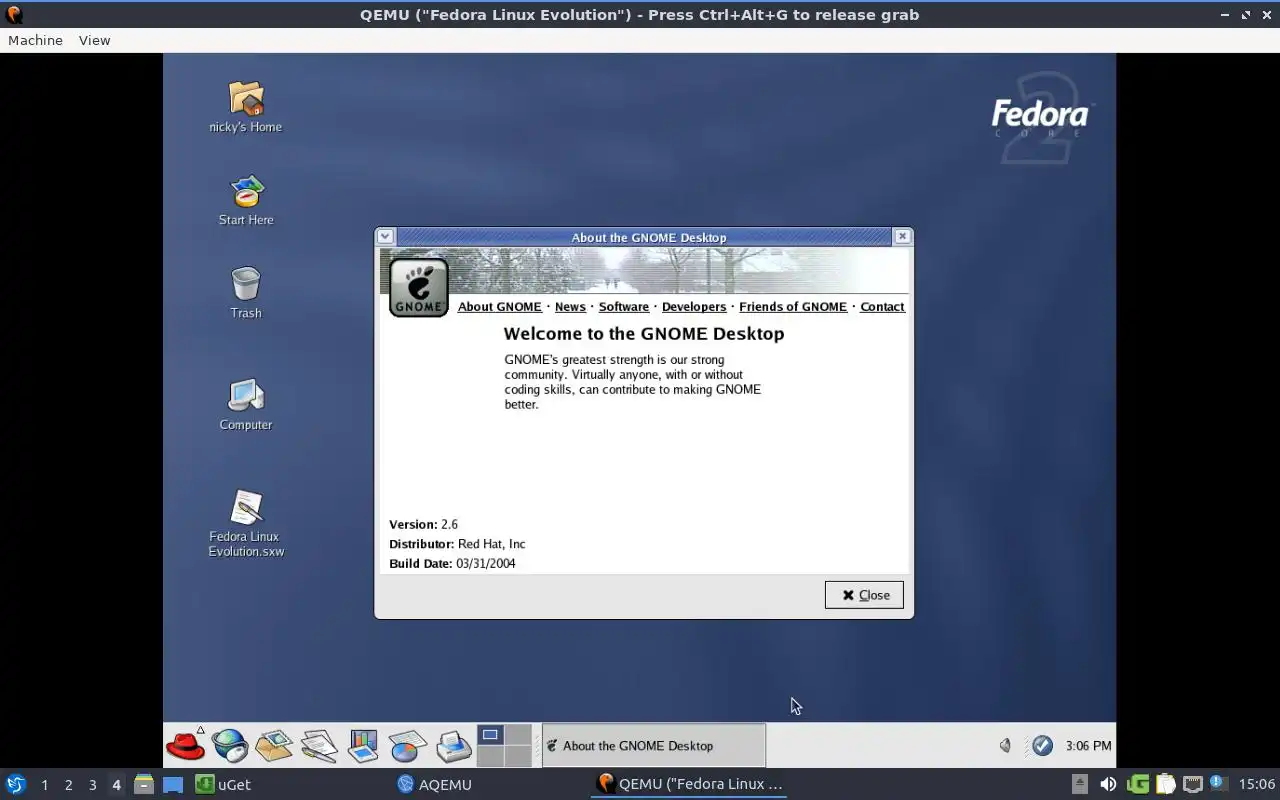Select Fedora Linux Evolution.sxw file icon
1280x800 pixels.
click(x=246, y=523)
